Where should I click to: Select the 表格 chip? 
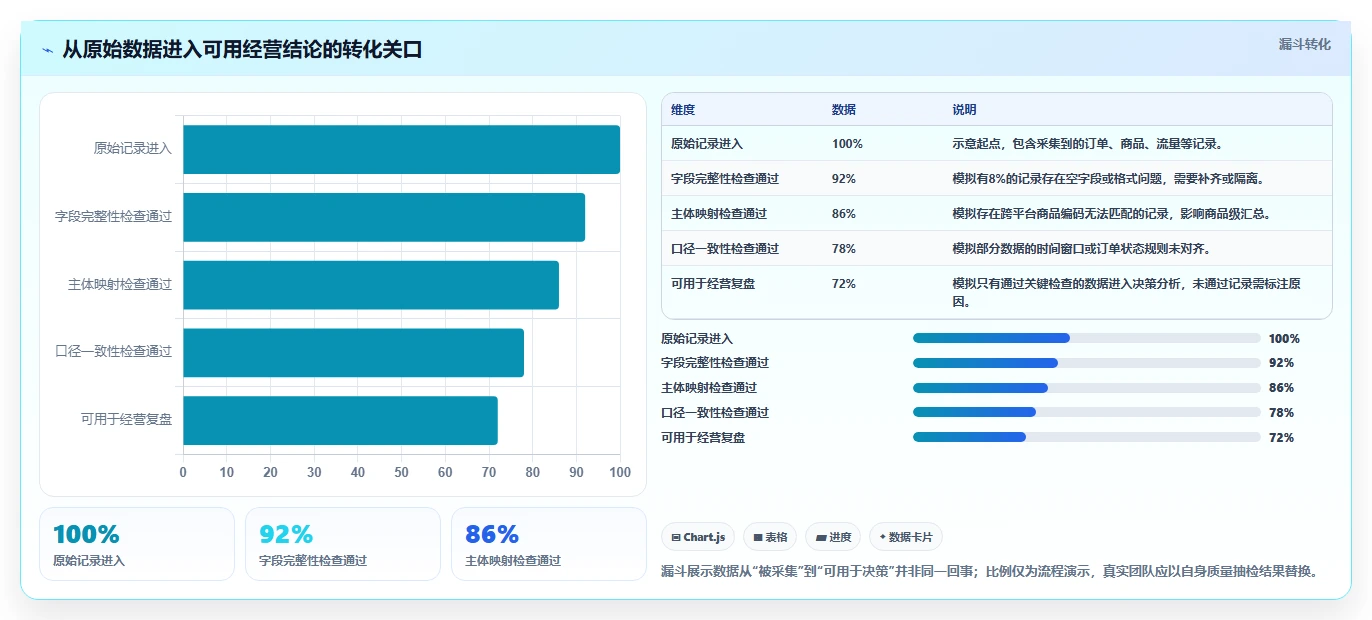(770, 537)
